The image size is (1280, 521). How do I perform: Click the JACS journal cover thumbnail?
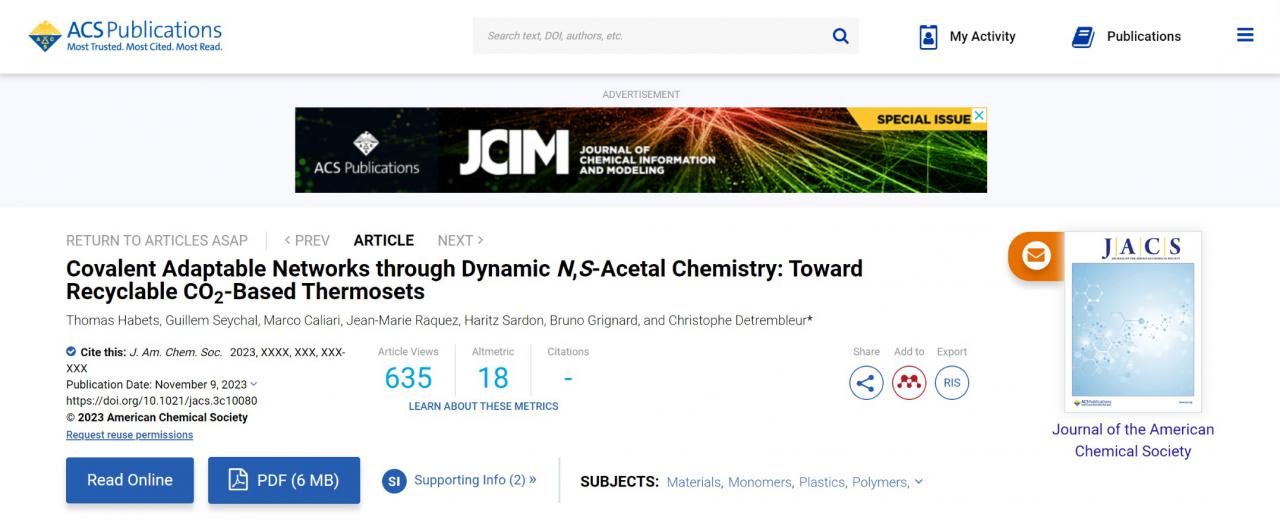tap(1132, 321)
